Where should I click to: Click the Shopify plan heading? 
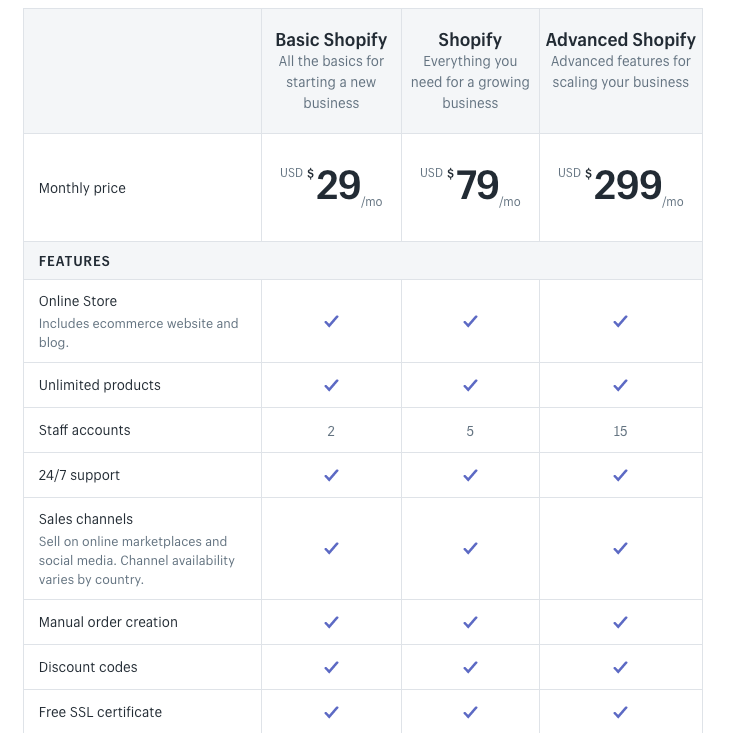click(470, 40)
